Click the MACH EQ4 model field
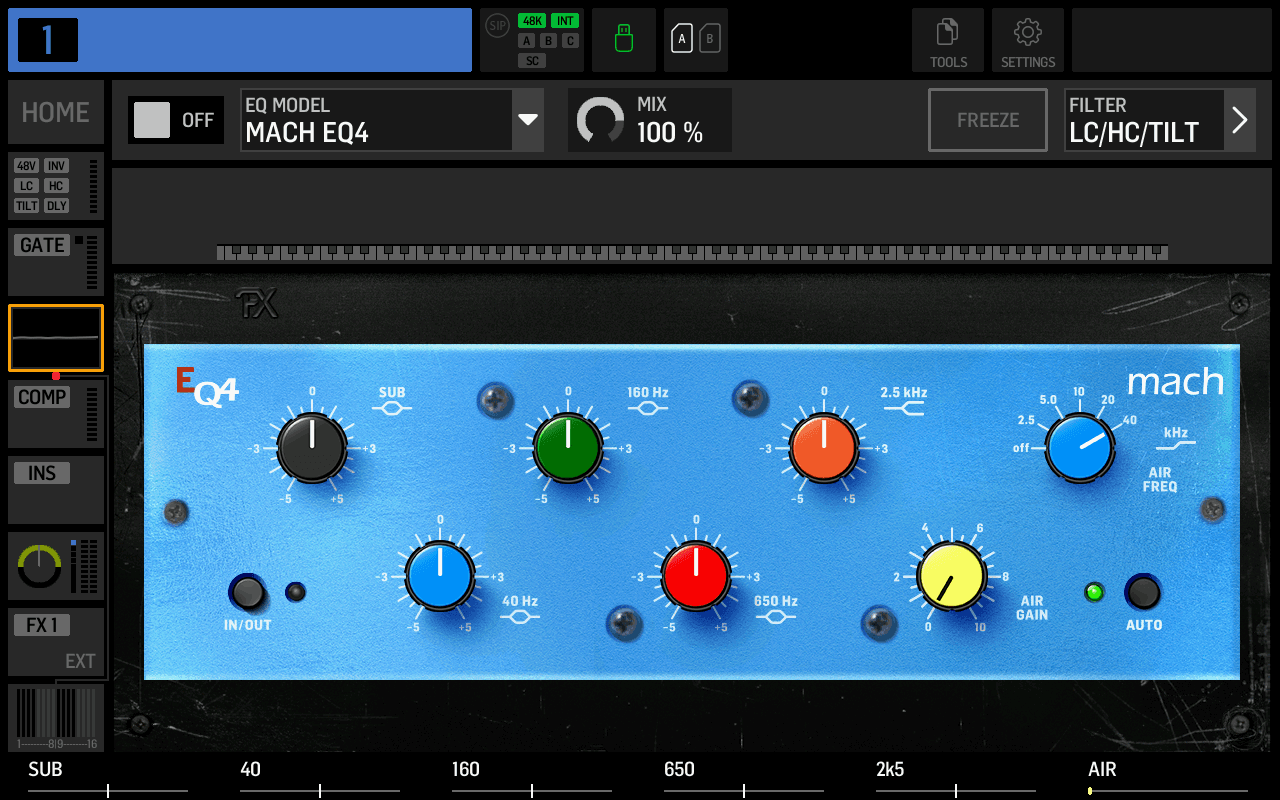 pyautogui.click(x=376, y=120)
